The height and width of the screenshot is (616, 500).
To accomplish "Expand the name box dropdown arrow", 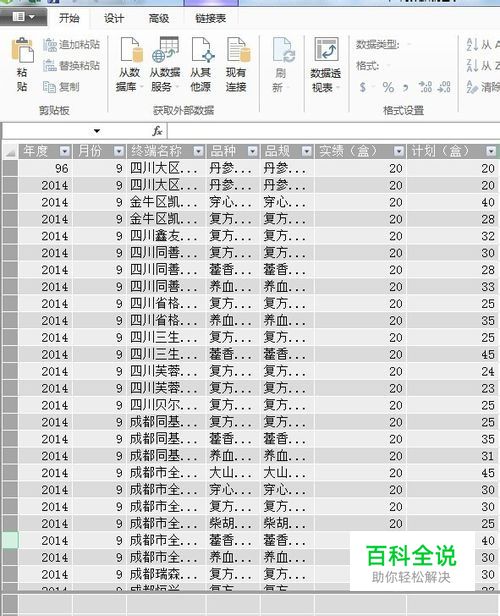I will [x=97, y=131].
